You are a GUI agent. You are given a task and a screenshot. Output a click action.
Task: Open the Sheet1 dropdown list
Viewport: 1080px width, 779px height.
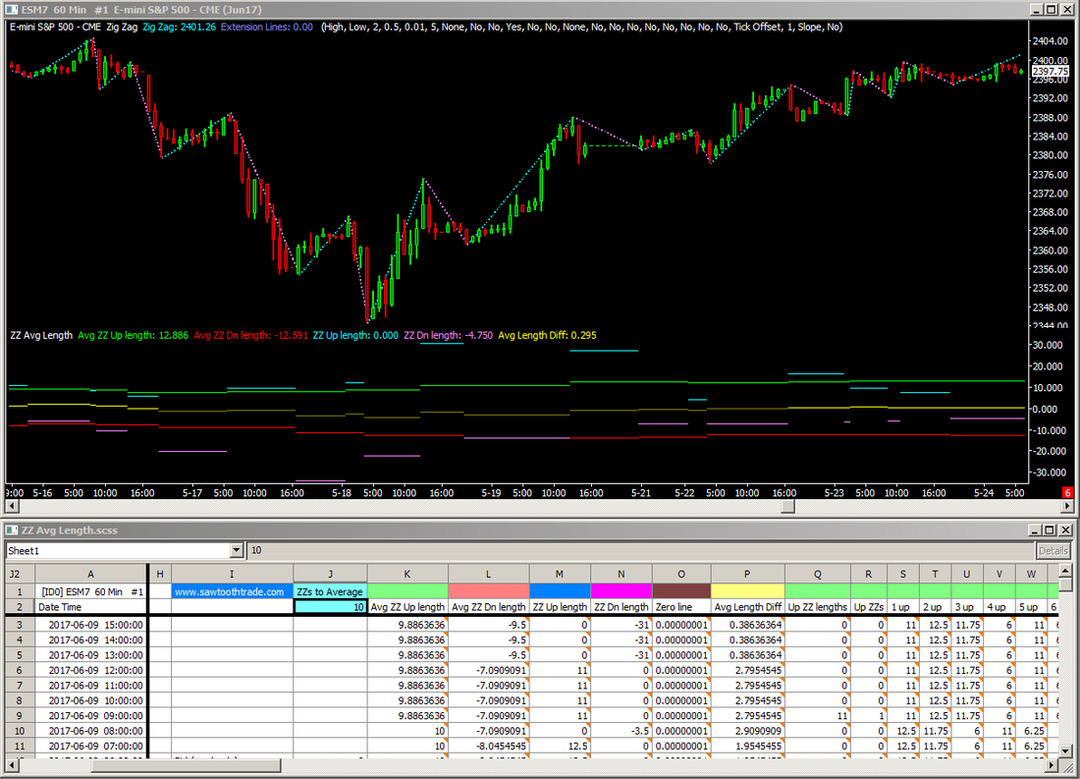[x=237, y=550]
